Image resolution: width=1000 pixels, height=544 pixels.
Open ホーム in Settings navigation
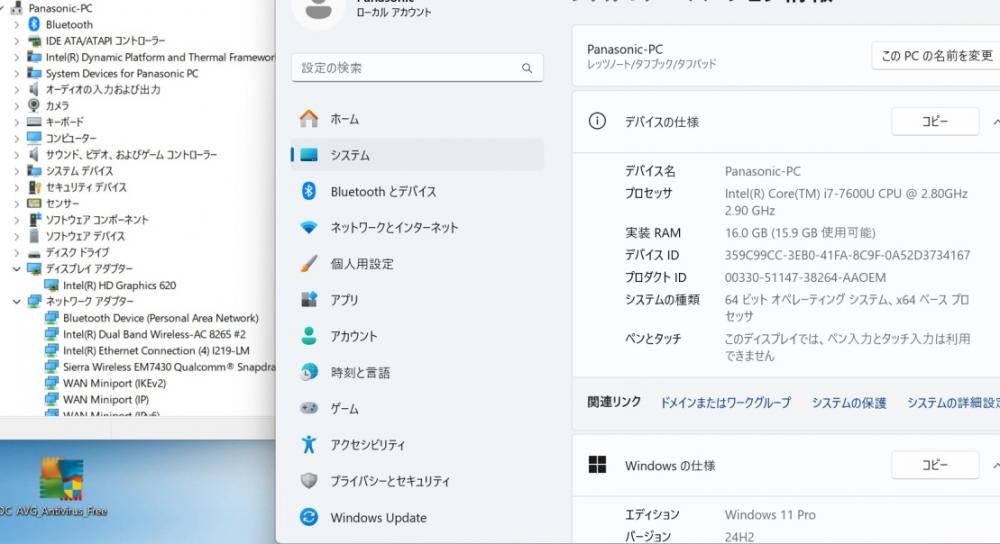tap(417, 119)
